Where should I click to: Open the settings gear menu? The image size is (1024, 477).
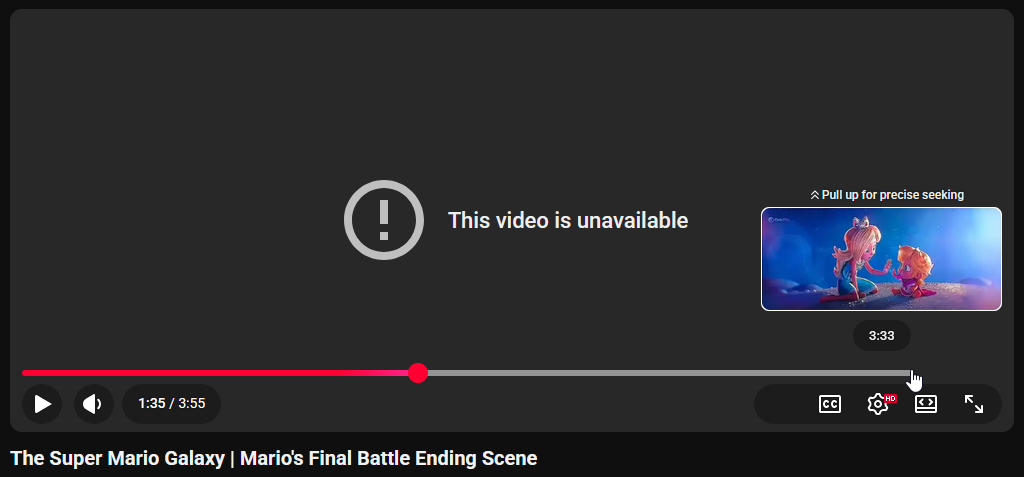(878, 404)
